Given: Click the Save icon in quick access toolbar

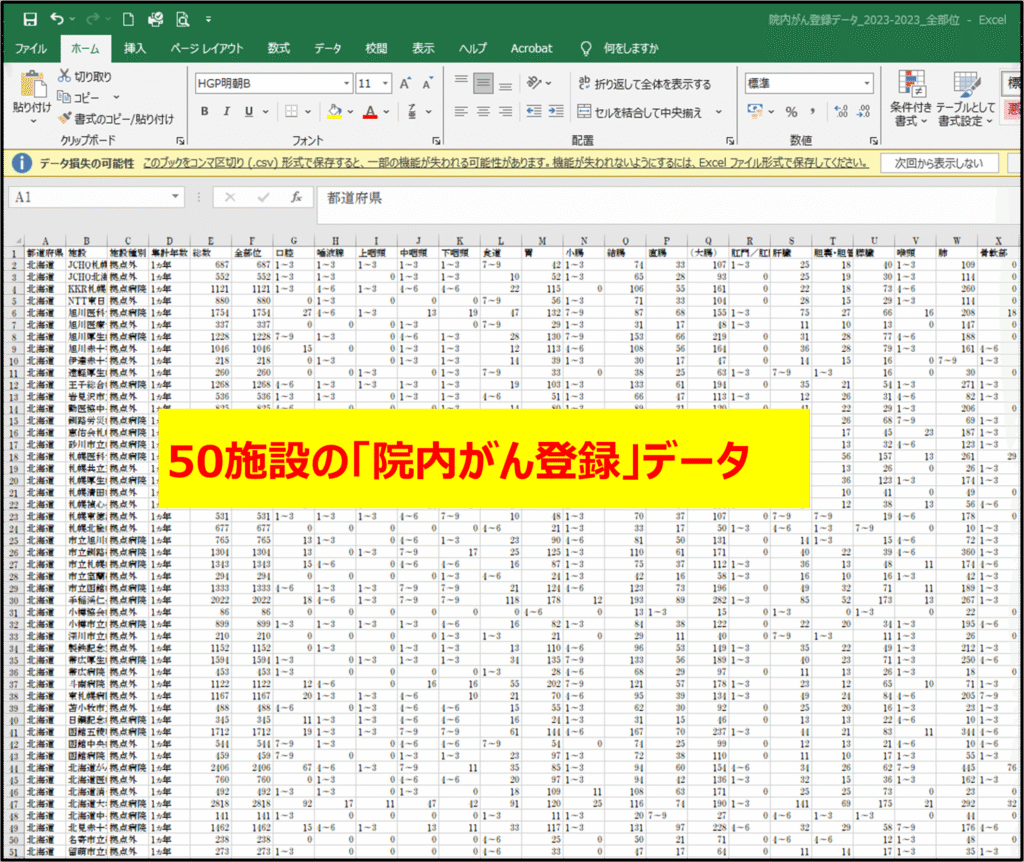Looking at the screenshot, I should (x=30, y=19).
